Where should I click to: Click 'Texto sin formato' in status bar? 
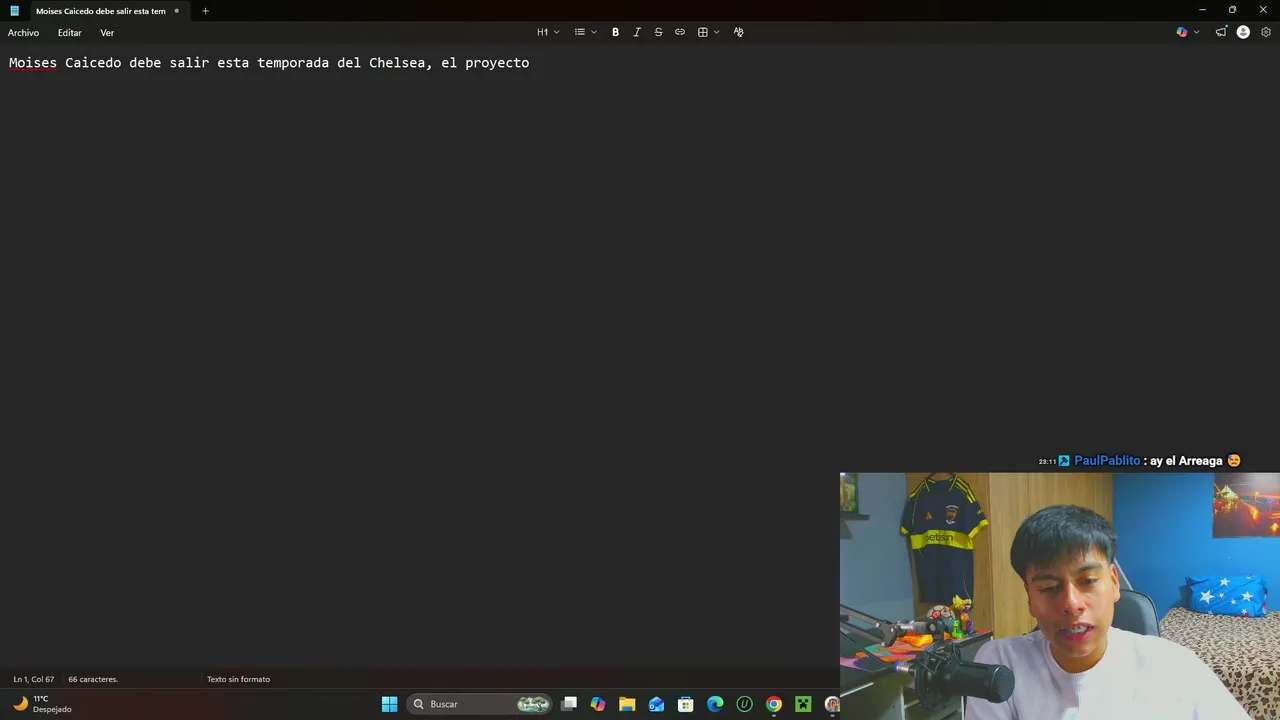(x=238, y=679)
